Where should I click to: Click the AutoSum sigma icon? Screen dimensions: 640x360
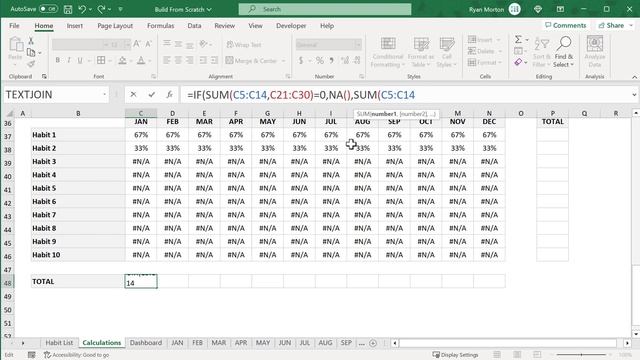[518, 40]
